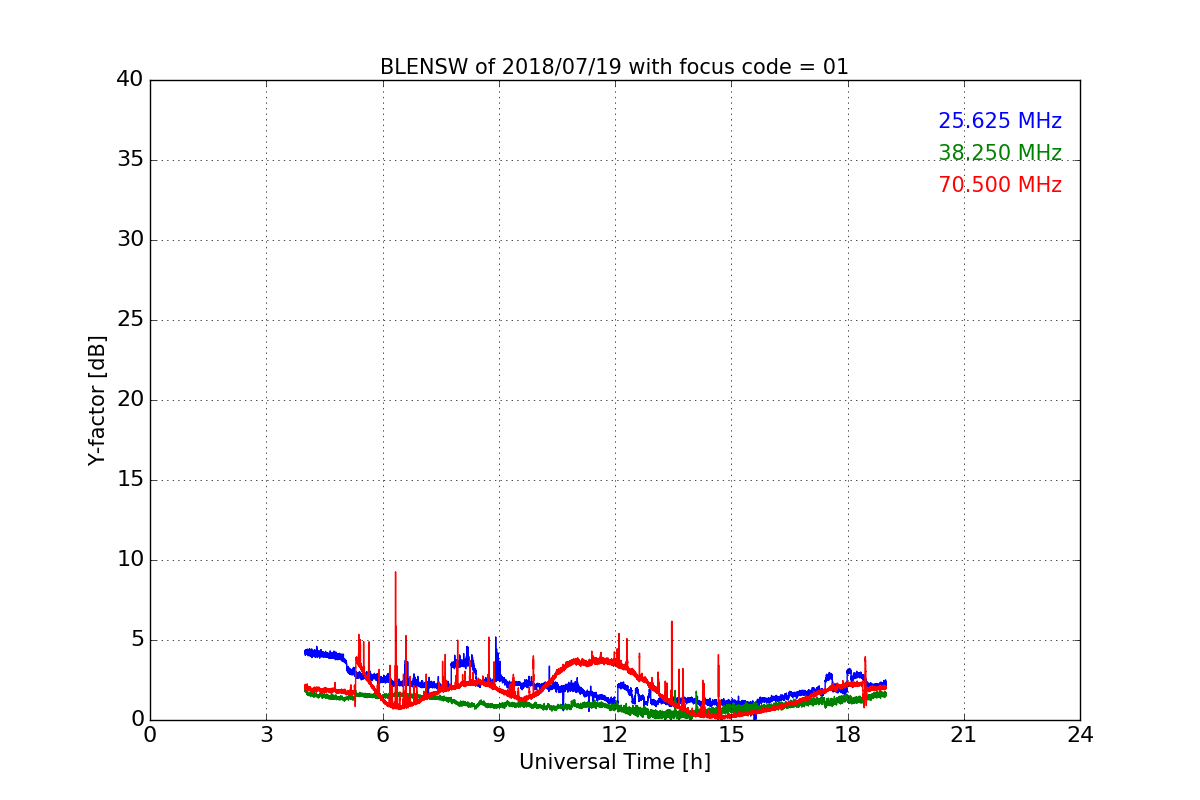Screen dimensions: 1200x800
Task: Click the x-axis tick label "24"
Action: click(x=1080, y=734)
